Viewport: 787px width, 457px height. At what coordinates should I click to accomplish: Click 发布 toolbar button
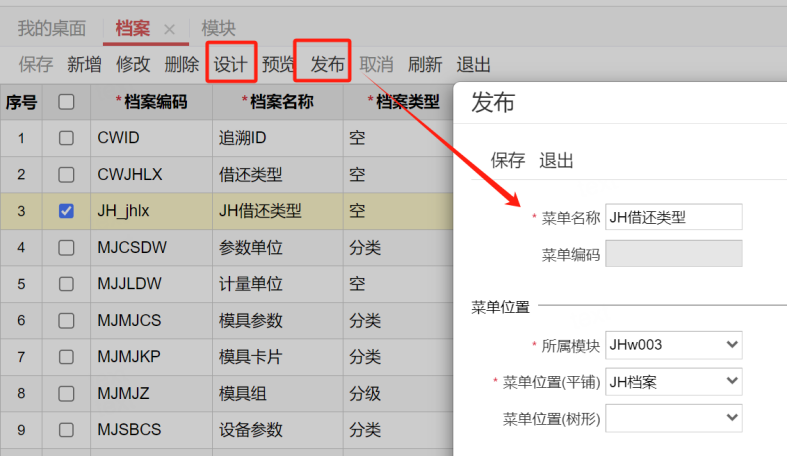coord(327,64)
